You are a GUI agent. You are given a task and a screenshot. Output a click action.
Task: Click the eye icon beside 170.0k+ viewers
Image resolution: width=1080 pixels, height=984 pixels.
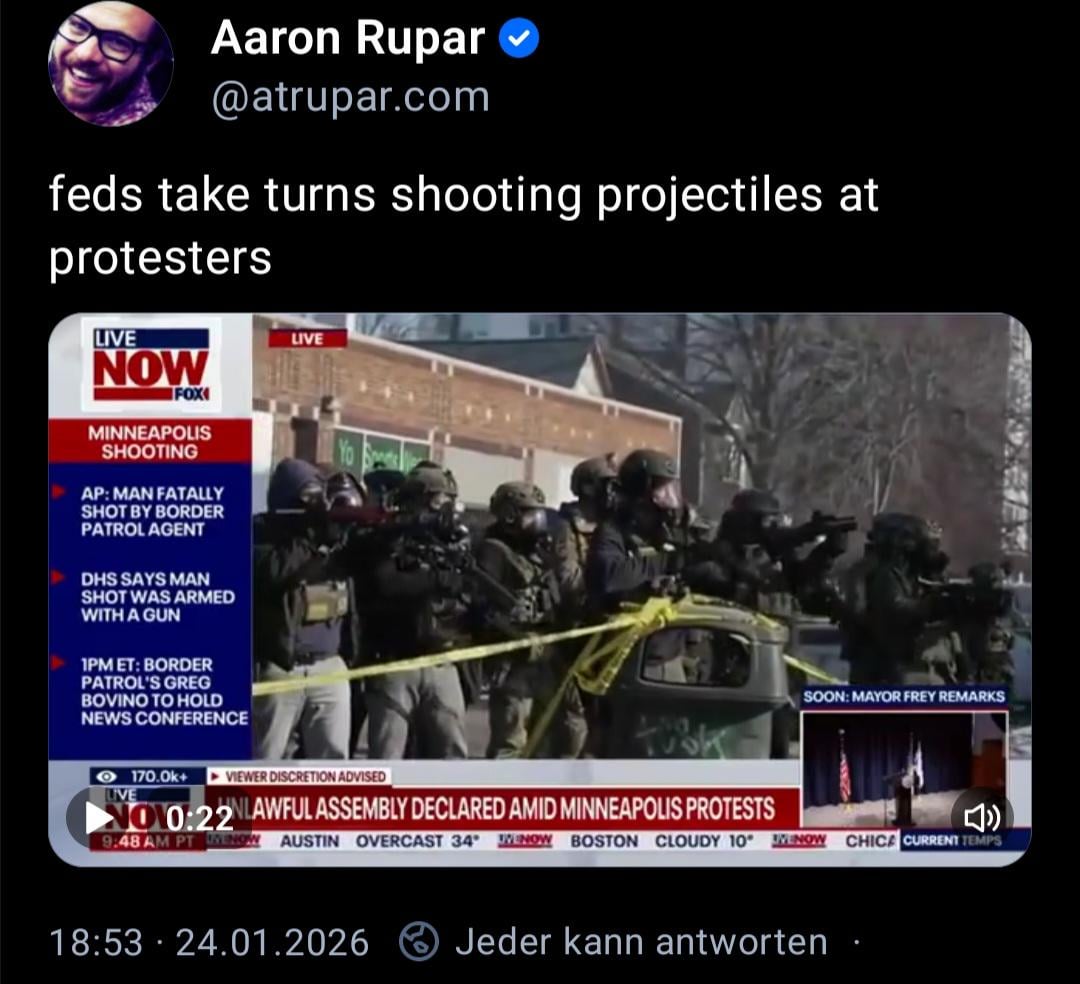105,777
